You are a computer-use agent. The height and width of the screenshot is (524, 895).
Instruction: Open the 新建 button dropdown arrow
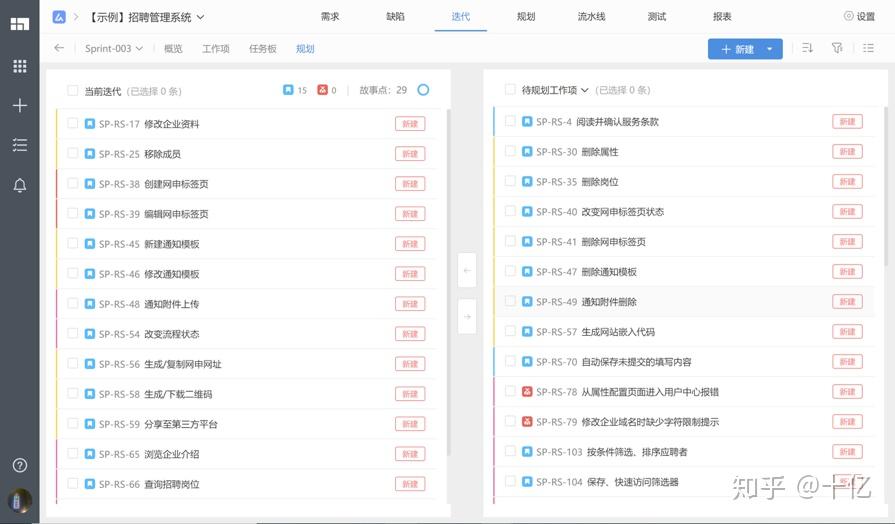(769, 49)
